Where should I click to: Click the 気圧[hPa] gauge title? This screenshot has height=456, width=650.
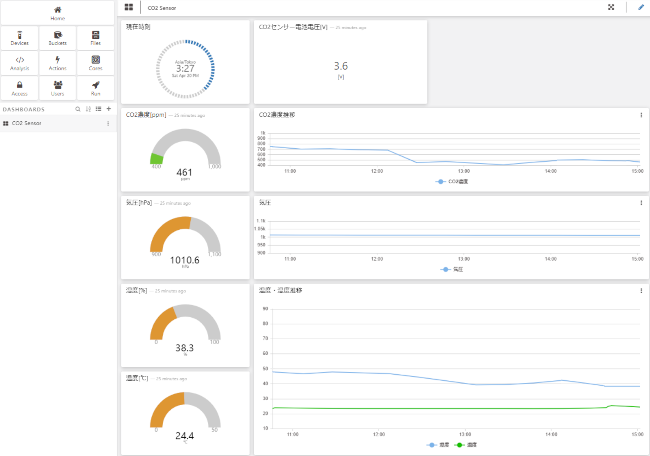click(139, 203)
